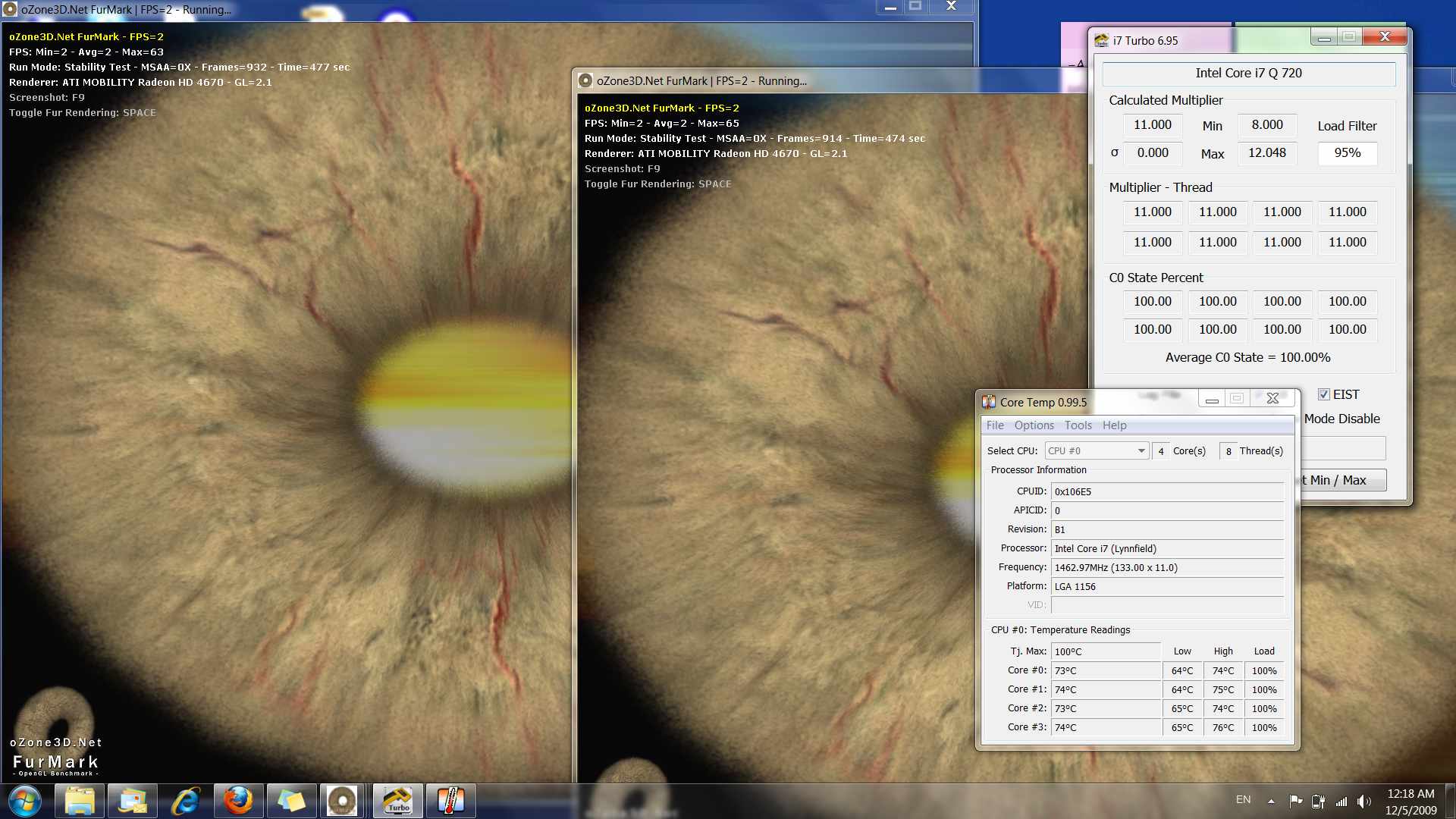This screenshot has width=1456, height=819.
Task: Click the Mode Disable label in i7 Turbo
Action: point(1341,419)
